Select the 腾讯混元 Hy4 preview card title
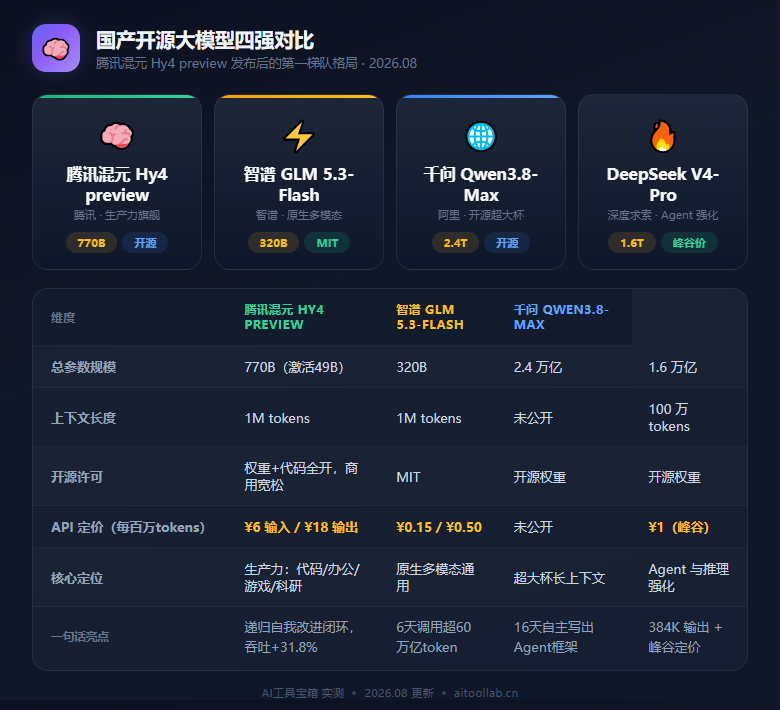The height and width of the screenshot is (710, 780). point(117,185)
